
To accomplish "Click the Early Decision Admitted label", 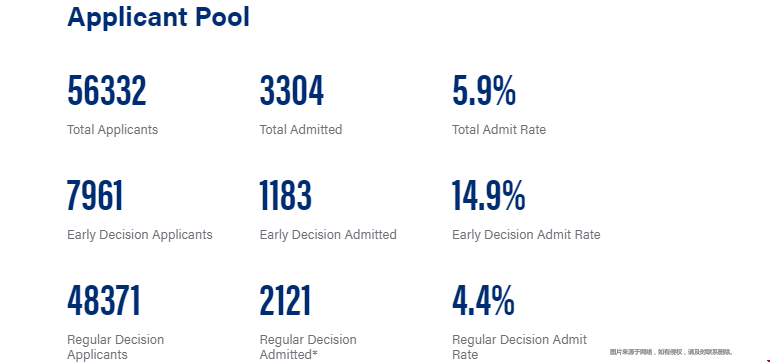I will tap(328, 235).
